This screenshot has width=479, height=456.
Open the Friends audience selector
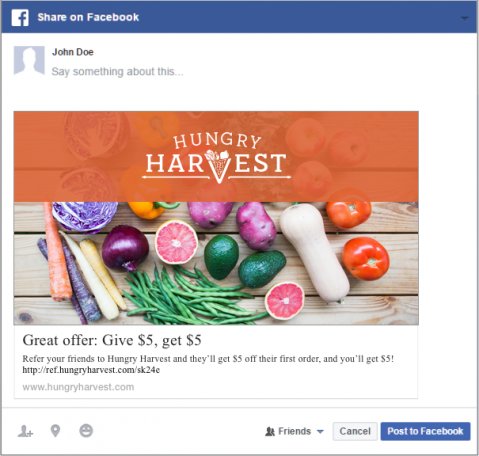click(294, 431)
